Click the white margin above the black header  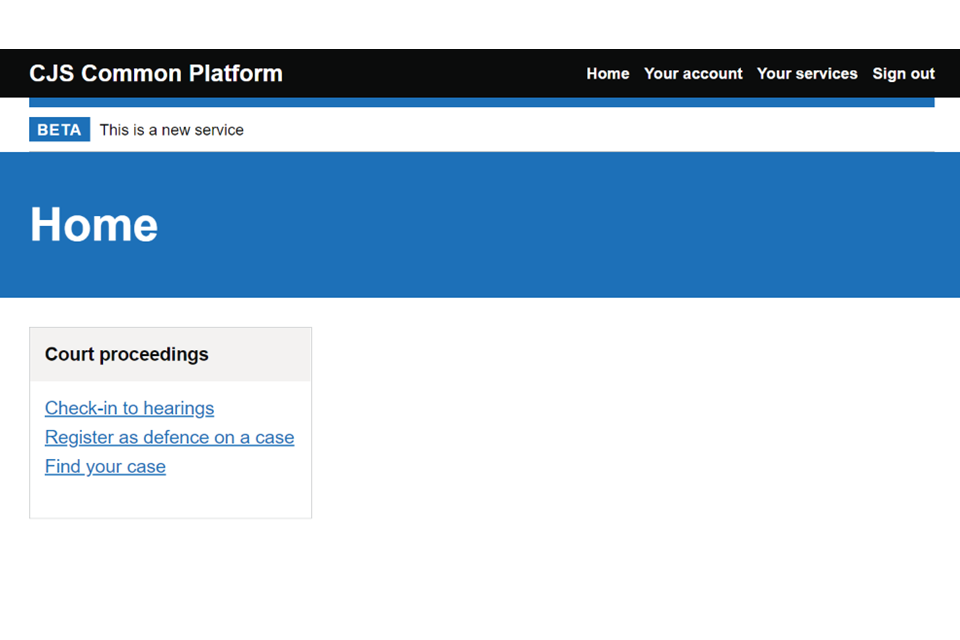tap(480, 24)
